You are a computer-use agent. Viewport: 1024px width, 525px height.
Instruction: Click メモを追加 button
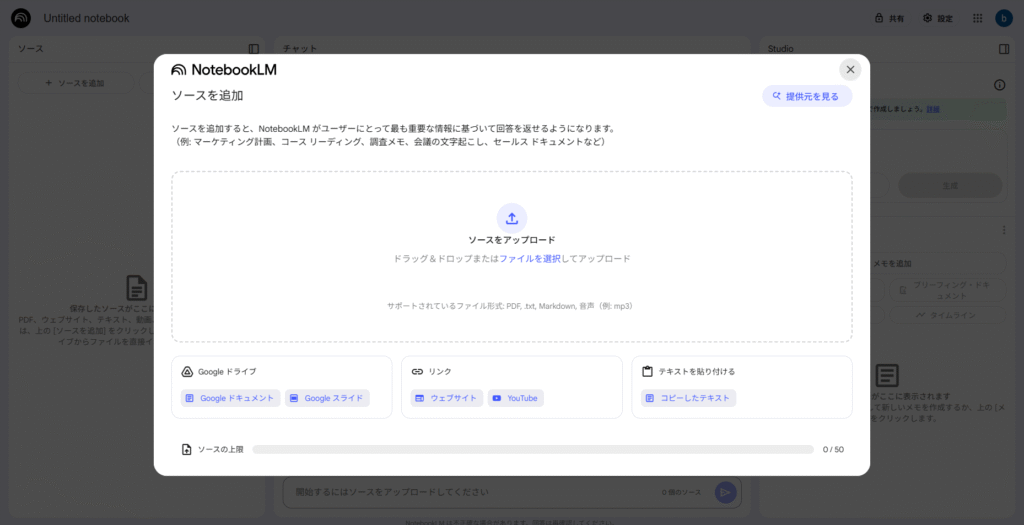coord(937,263)
